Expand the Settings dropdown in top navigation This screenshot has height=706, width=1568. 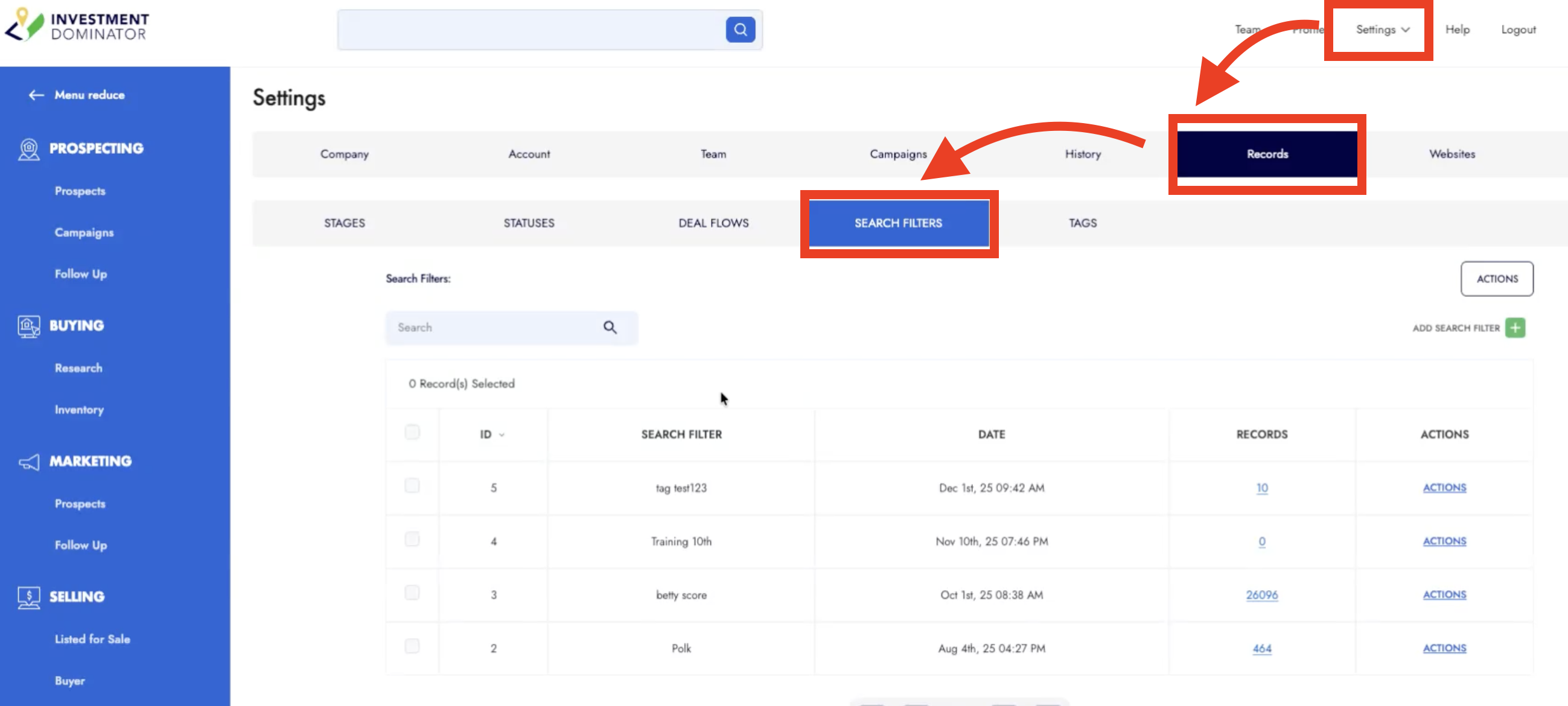click(x=1382, y=29)
